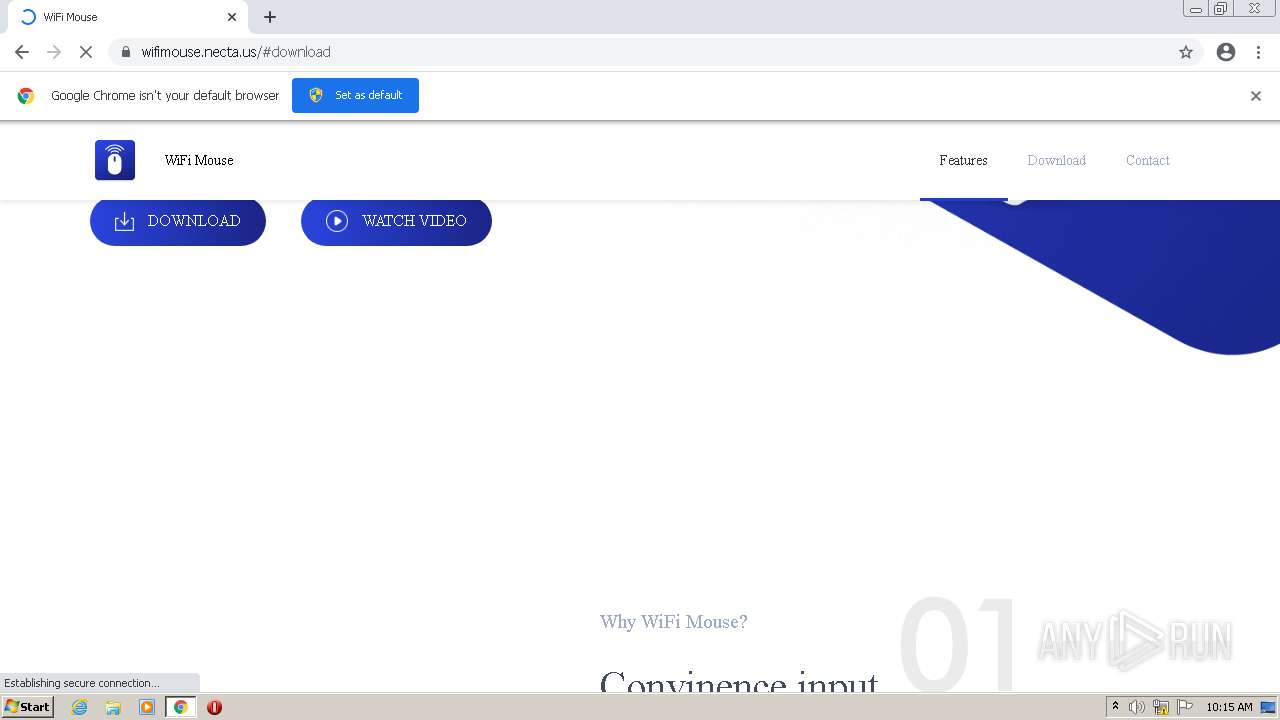Image resolution: width=1280 pixels, height=720 pixels.
Task: Open the volume speaker tray icon
Action: pos(1137,707)
